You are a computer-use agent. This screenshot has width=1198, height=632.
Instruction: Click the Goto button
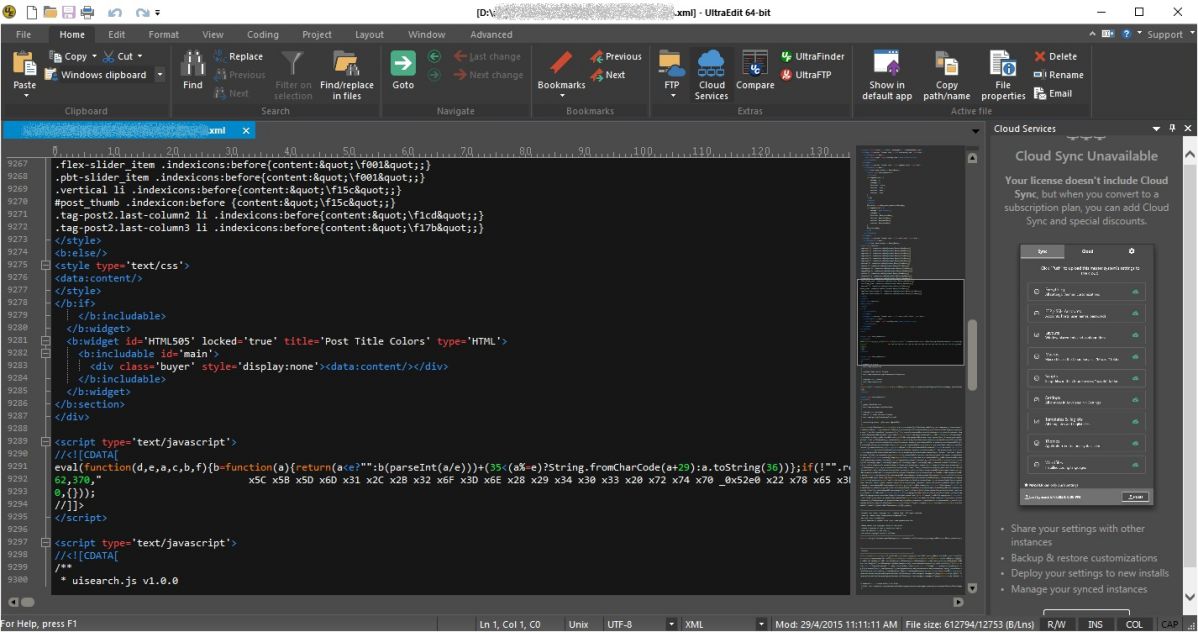pyautogui.click(x=403, y=69)
